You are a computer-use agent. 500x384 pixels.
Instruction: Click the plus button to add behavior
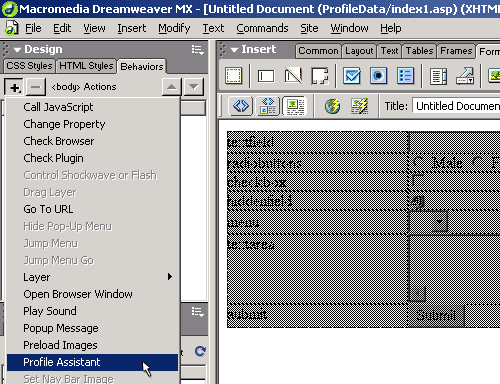14,87
